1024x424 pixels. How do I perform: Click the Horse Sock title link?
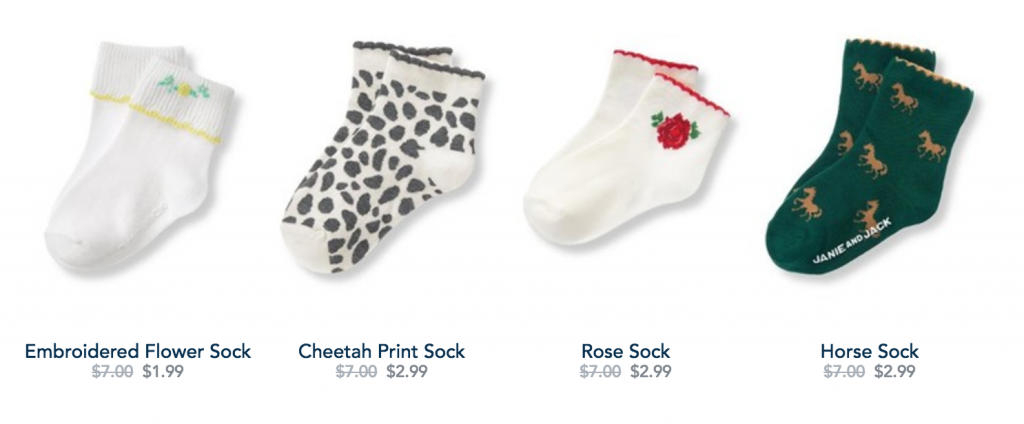(869, 351)
